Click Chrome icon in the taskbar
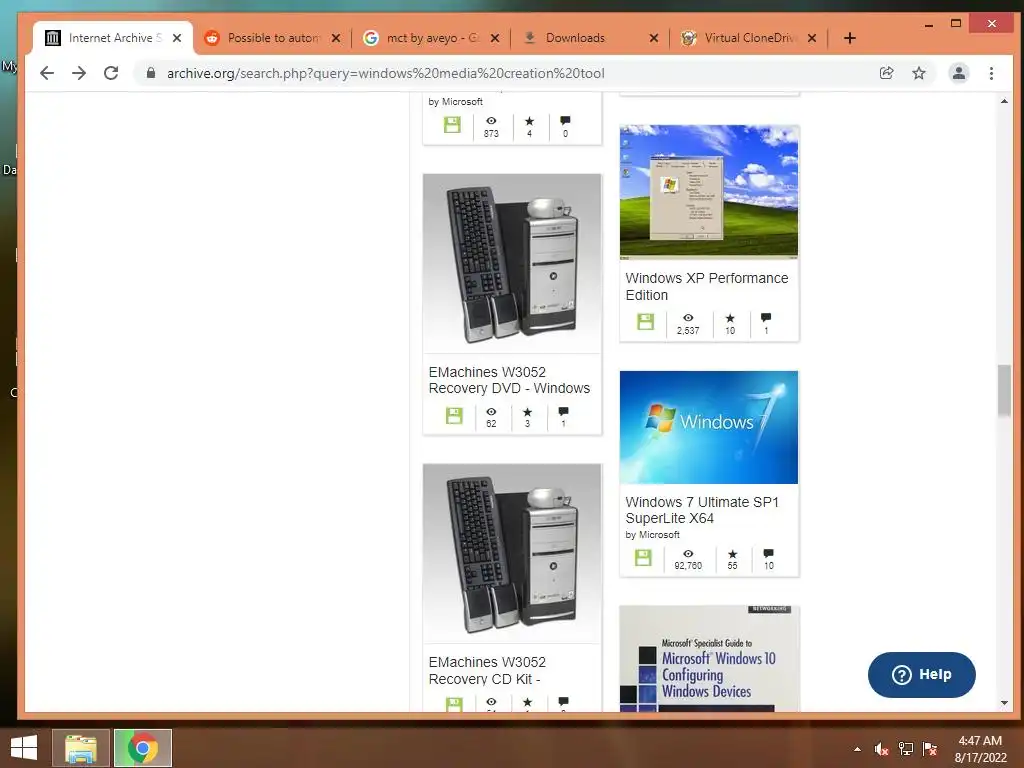This screenshot has width=1024, height=768. pyautogui.click(x=142, y=748)
